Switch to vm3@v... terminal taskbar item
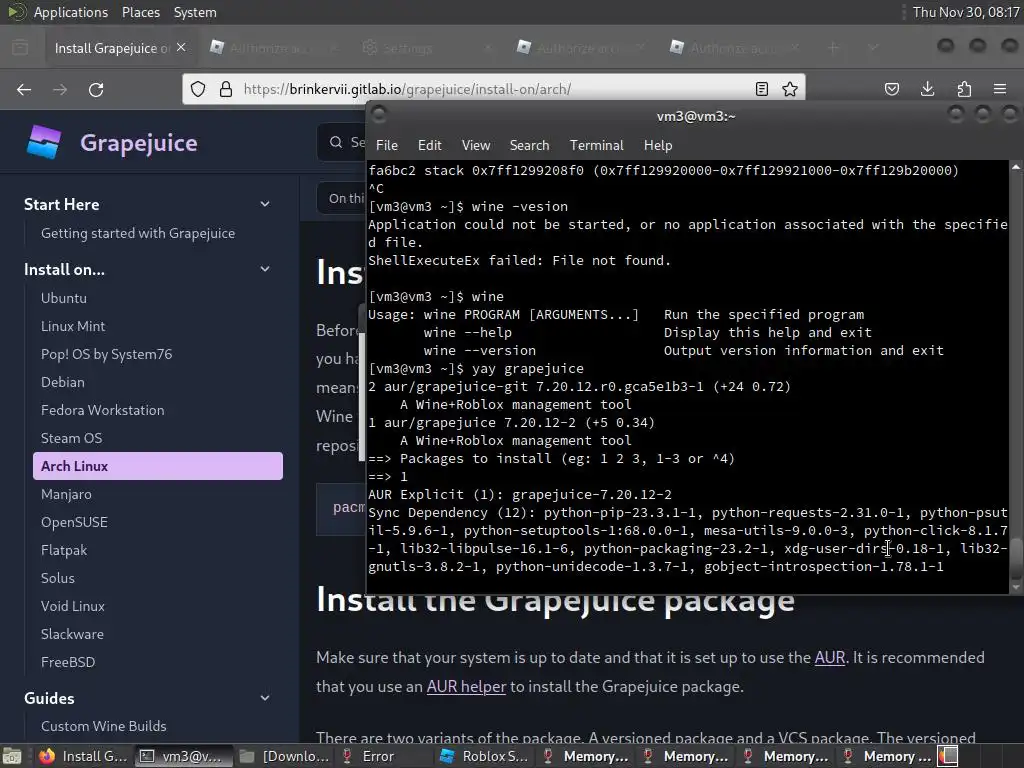 pos(182,756)
